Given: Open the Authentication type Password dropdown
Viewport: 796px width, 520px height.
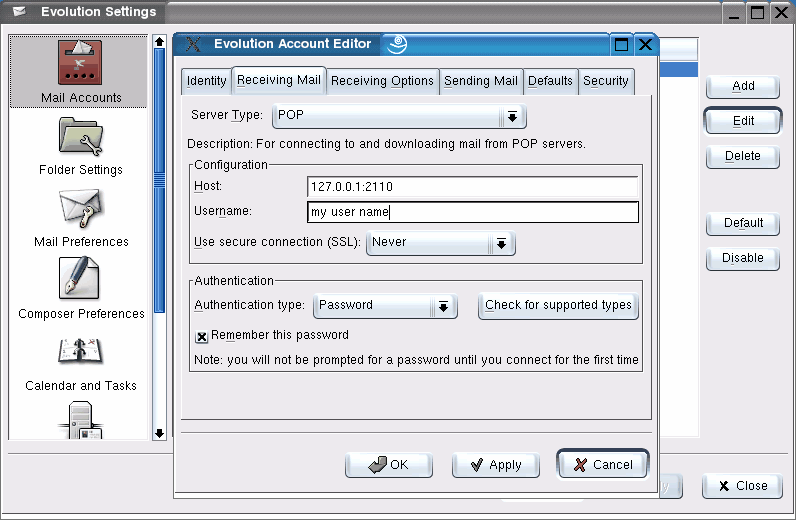Looking at the screenshot, I should coord(385,306).
